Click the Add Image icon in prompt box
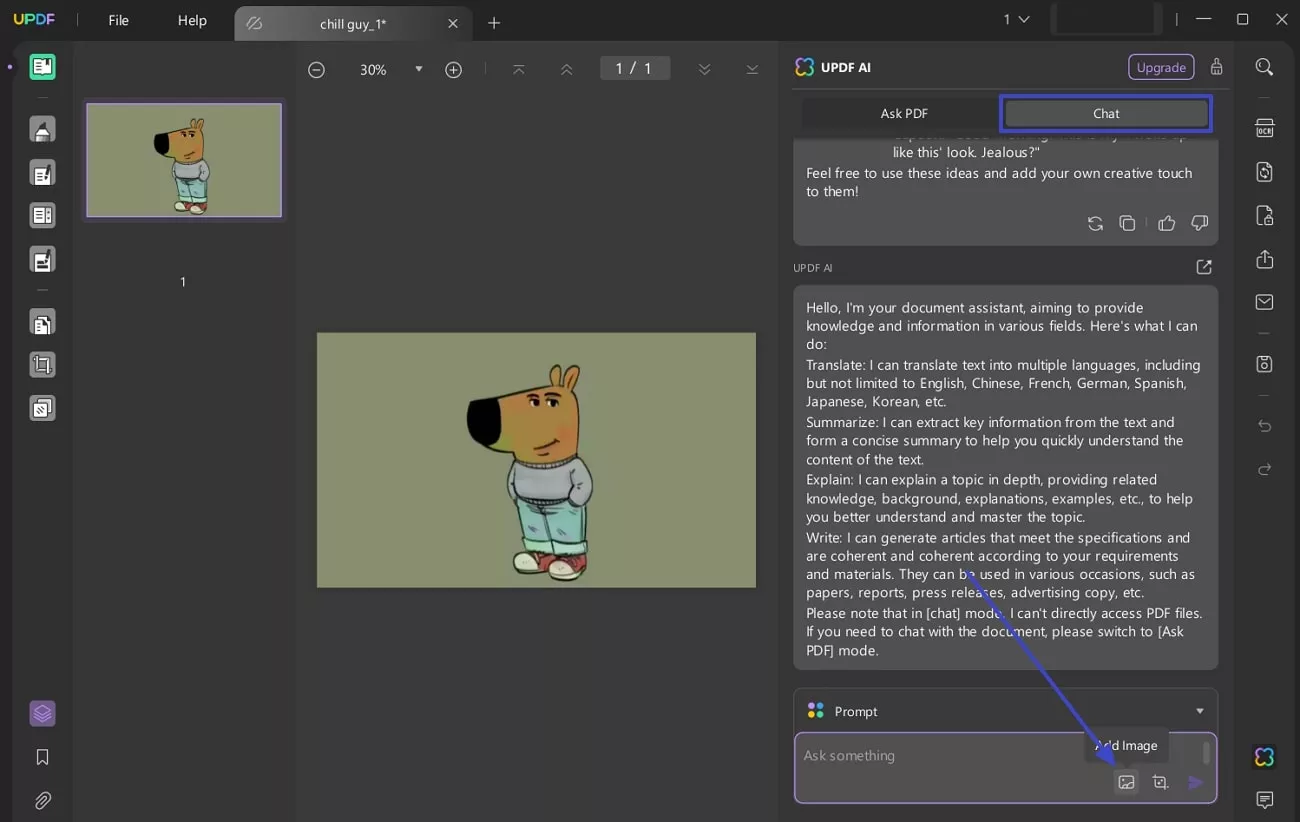The height and width of the screenshot is (822, 1300). click(1126, 783)
